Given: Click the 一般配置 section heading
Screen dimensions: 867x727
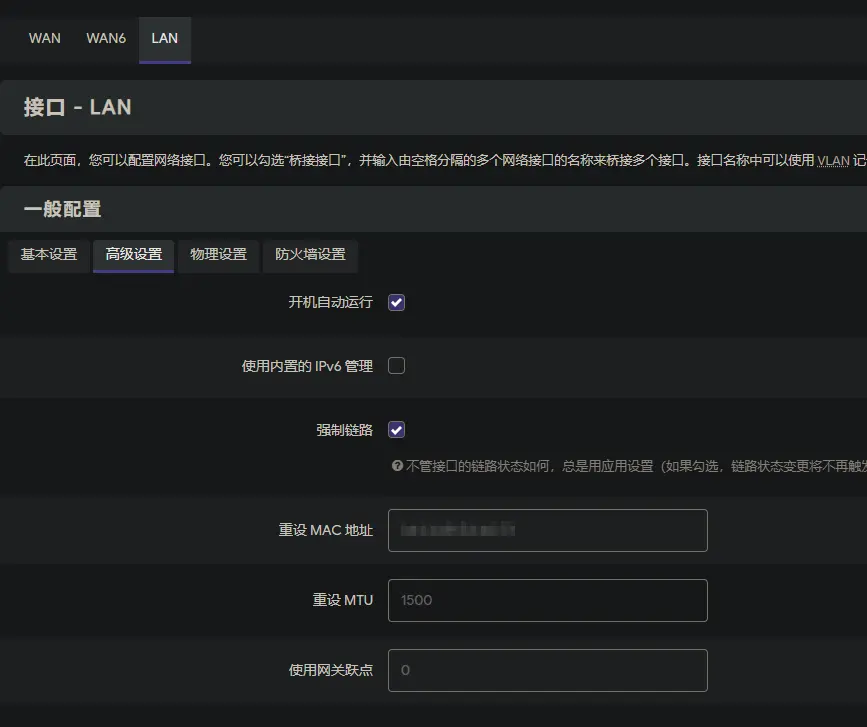Looking at the screenshot, I should 62,209.
